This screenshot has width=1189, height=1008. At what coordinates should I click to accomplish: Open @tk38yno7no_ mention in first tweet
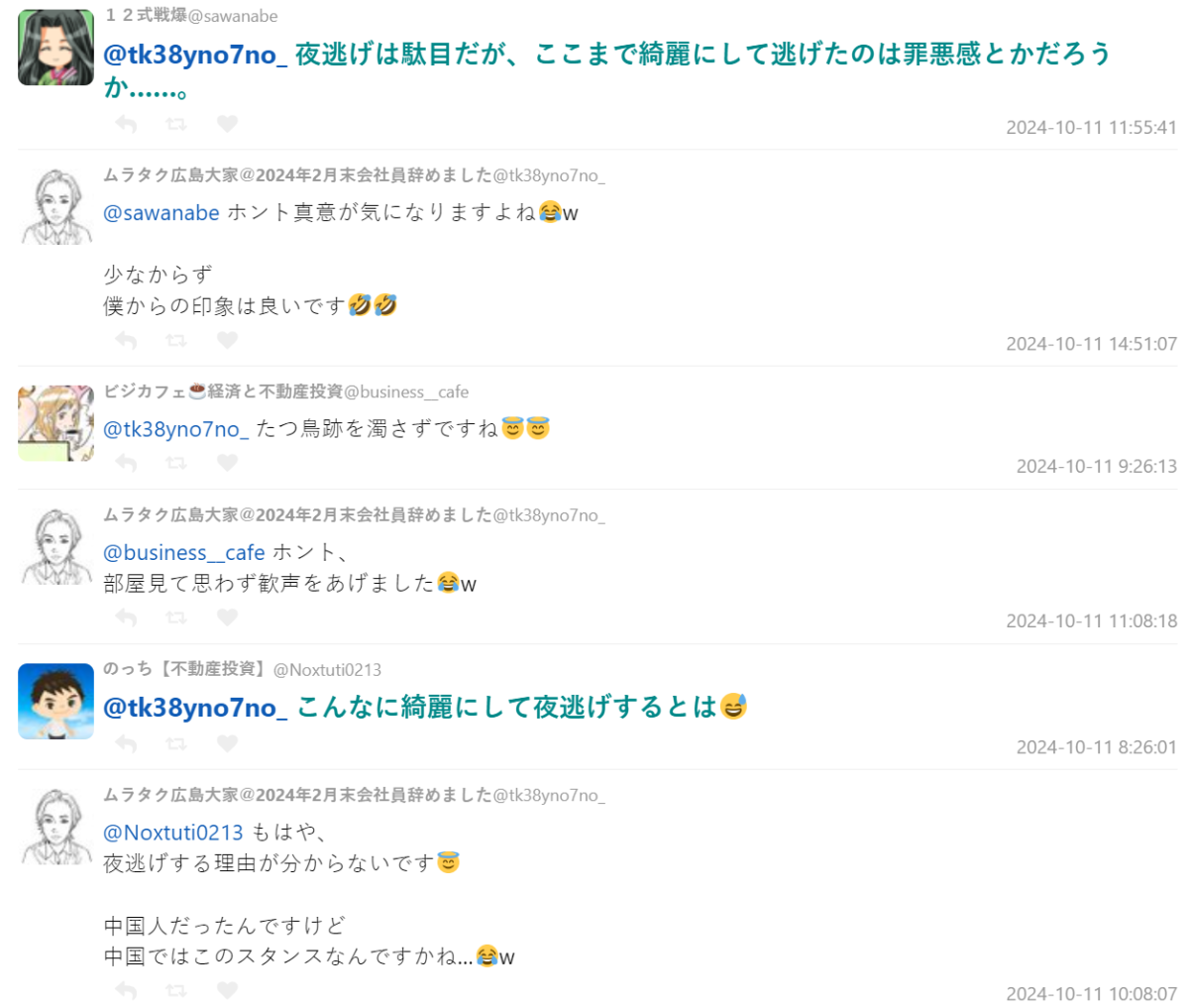click(195, 55)
